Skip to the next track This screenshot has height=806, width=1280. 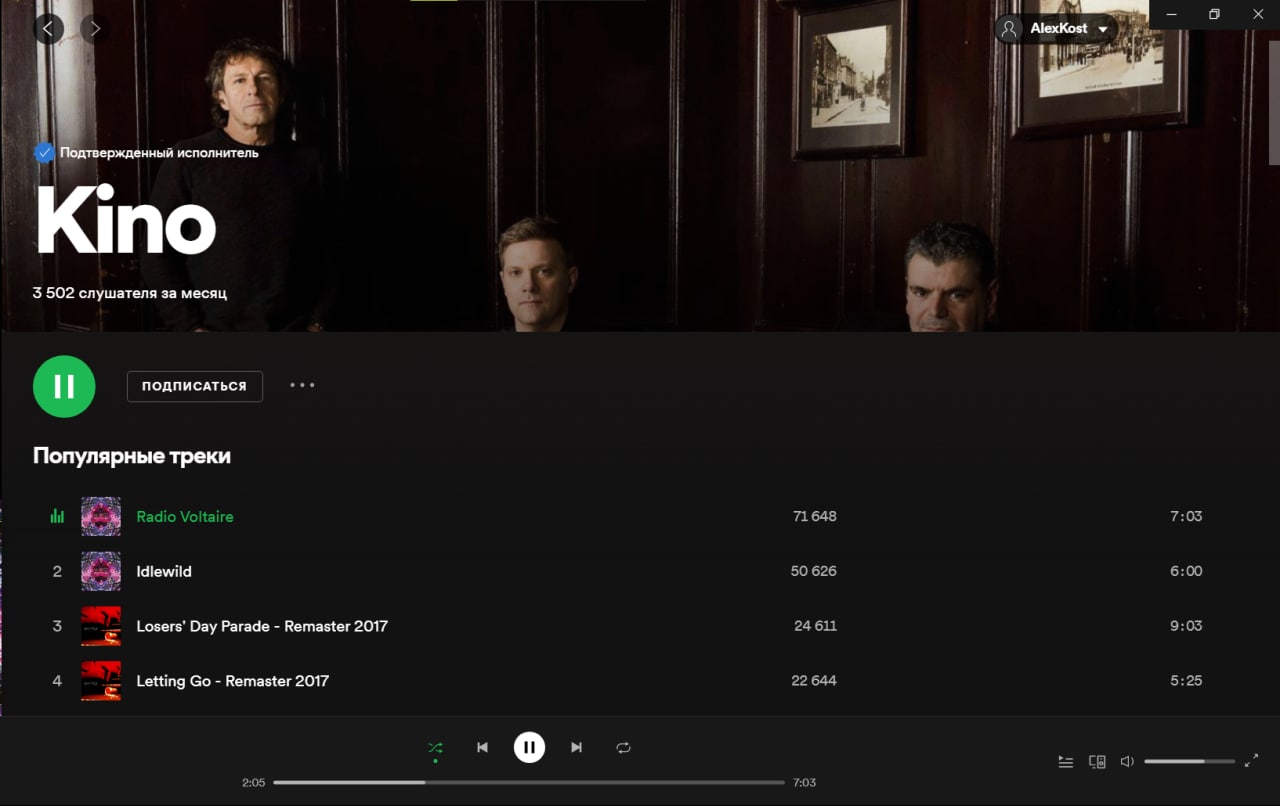coord(576,748)
